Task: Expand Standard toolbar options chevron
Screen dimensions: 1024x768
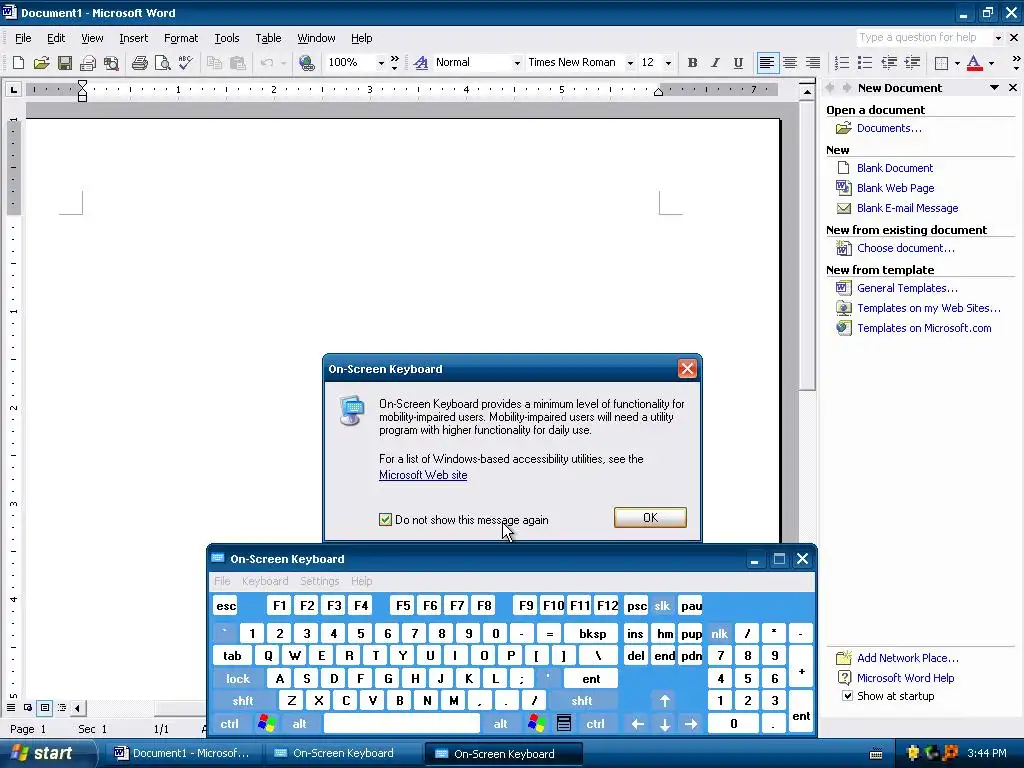Action: coord(394,63)
